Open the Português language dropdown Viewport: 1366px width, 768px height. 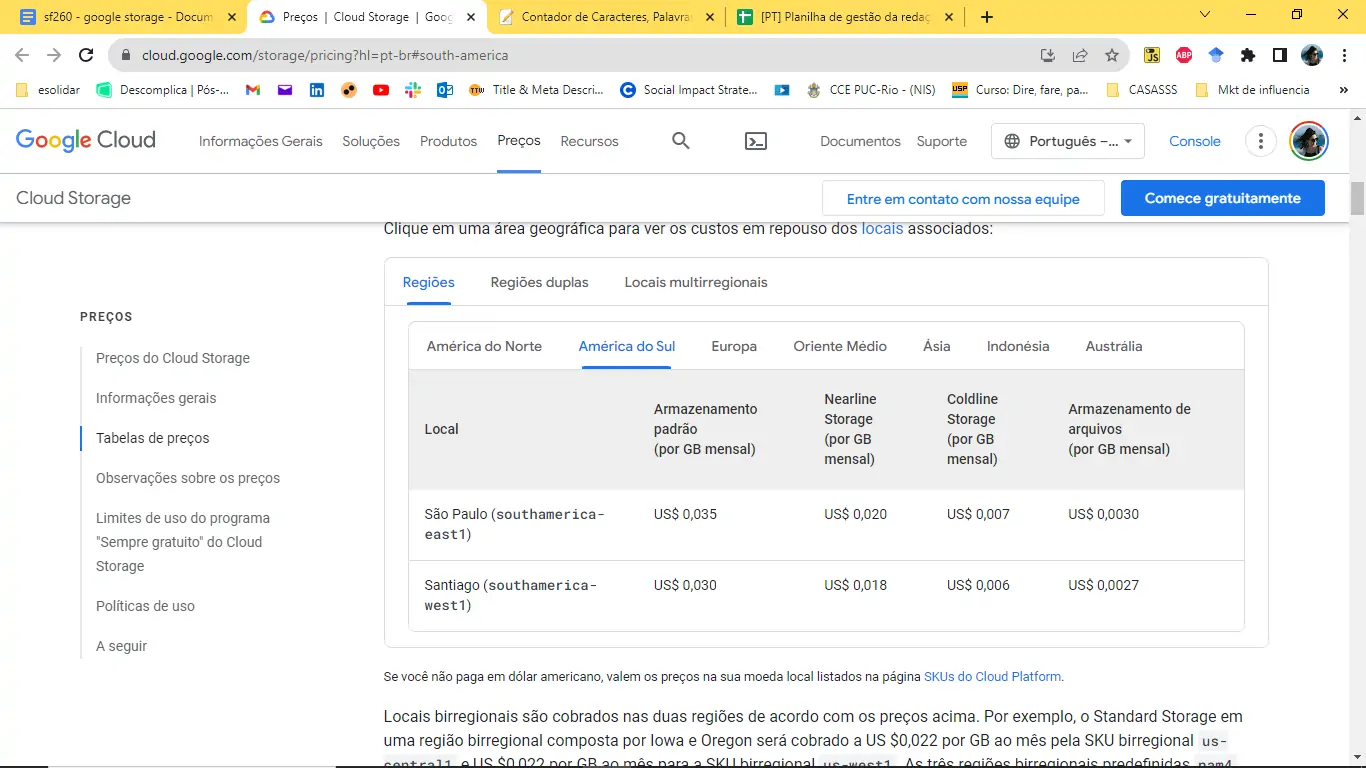point(1067,141)
